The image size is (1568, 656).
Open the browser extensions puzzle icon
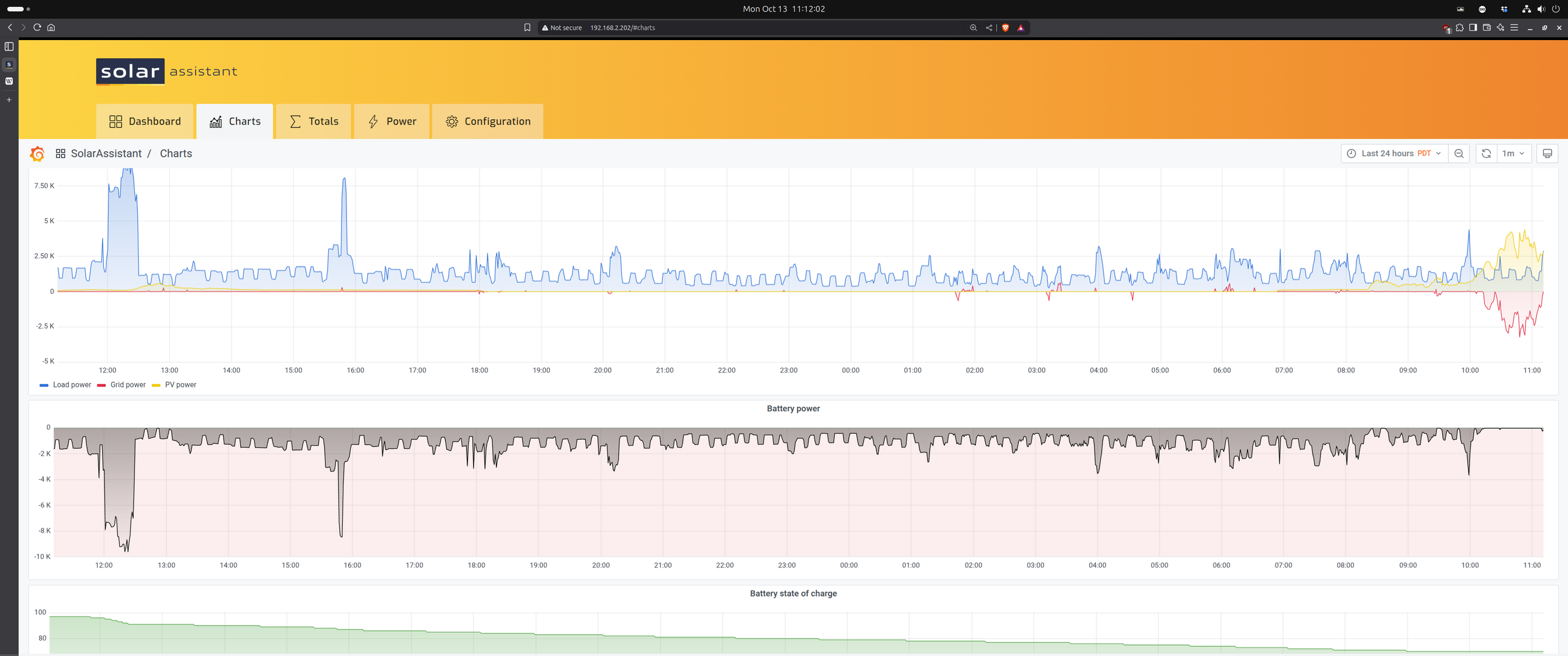(x=1460, y=27)
